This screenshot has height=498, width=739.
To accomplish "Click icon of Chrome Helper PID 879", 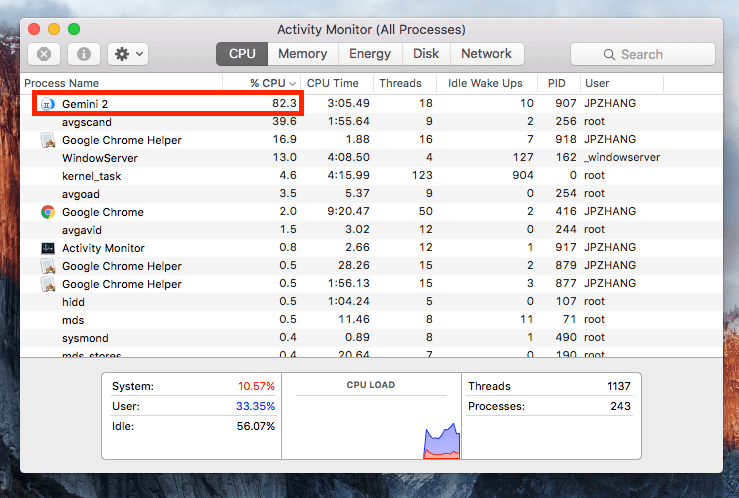I will point(48,266).
